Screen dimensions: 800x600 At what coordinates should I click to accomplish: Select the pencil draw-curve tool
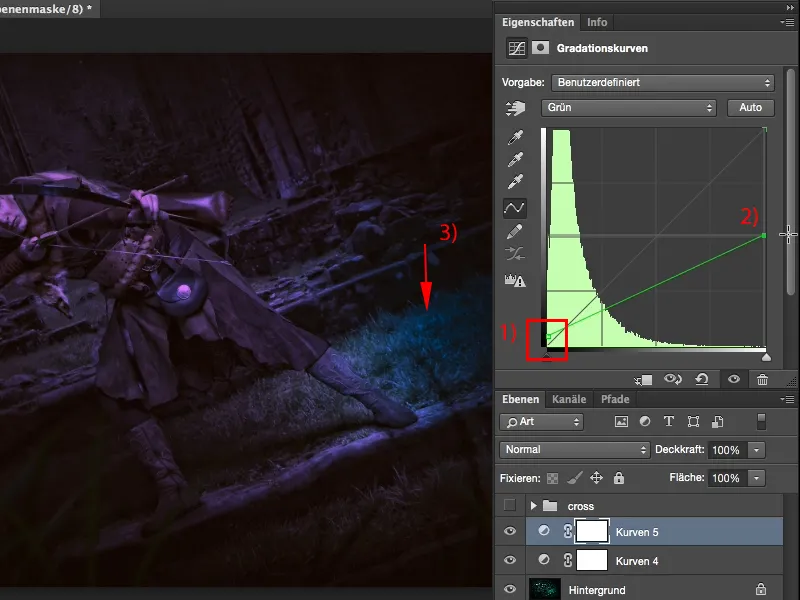(515, 232)
